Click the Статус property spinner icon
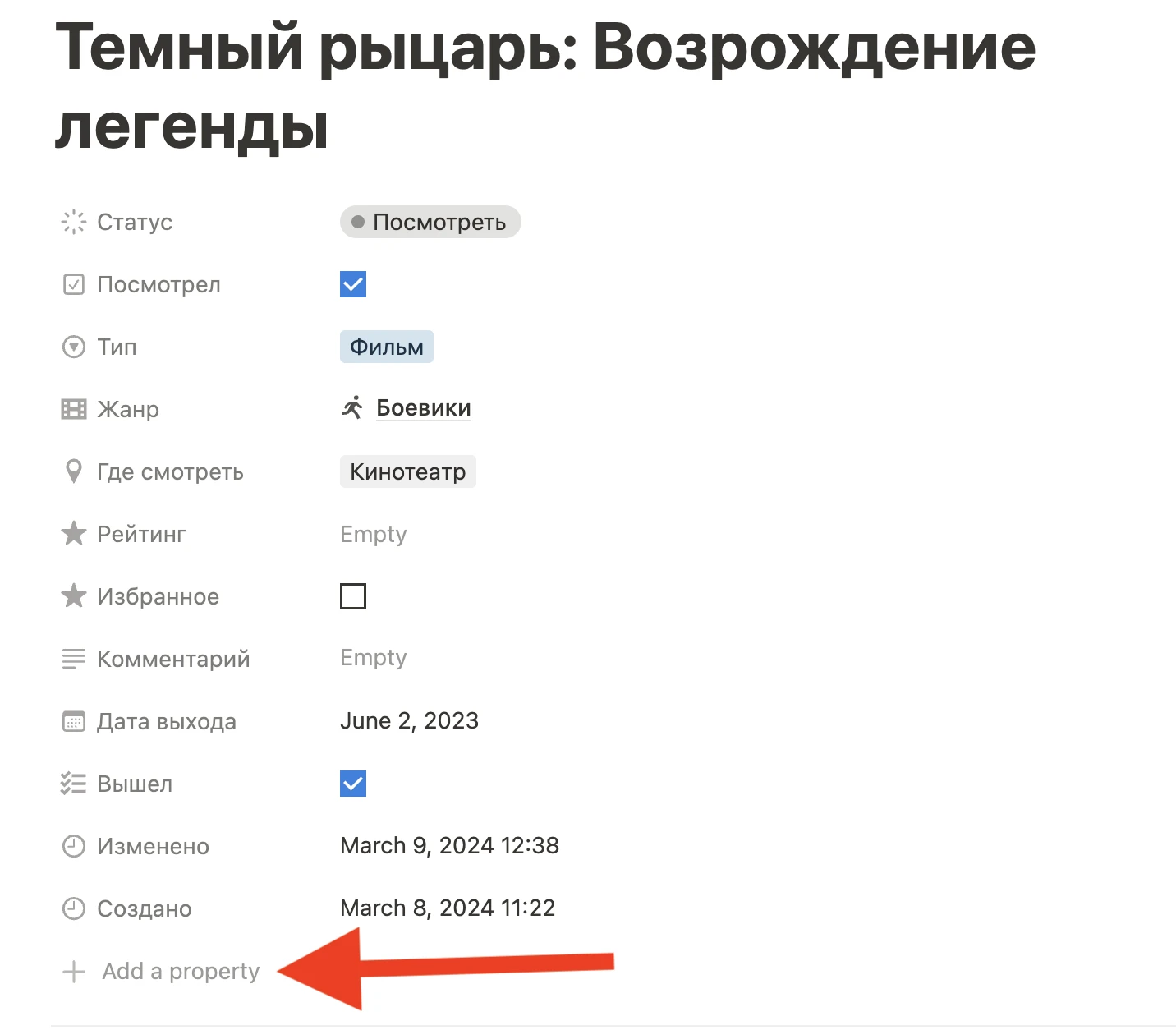 [74, 222]
